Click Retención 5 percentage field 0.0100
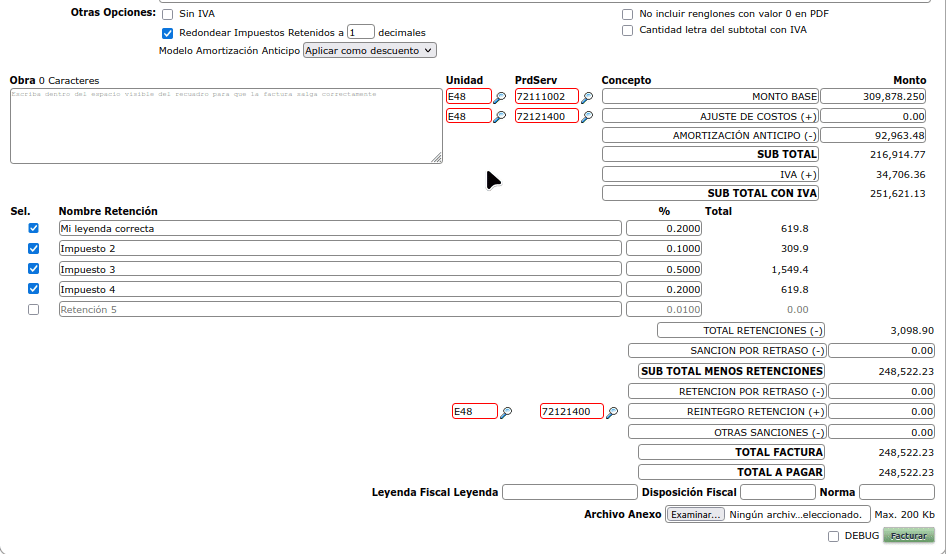This screenshot has height=554, width=946. [x=664, y=310]
